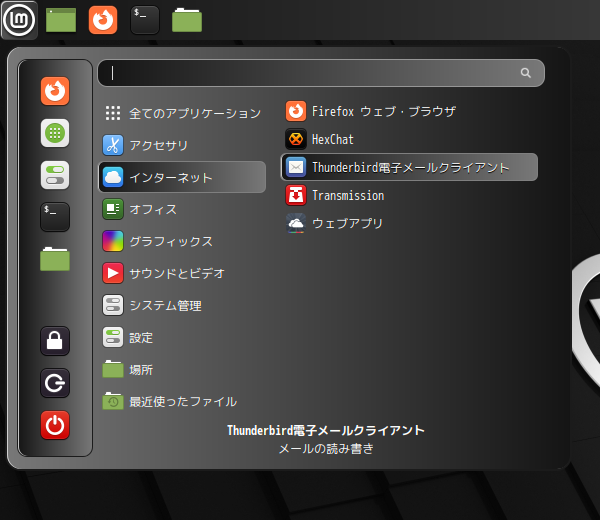Select the サウンドとビデオ category

[x=182, y=273]
